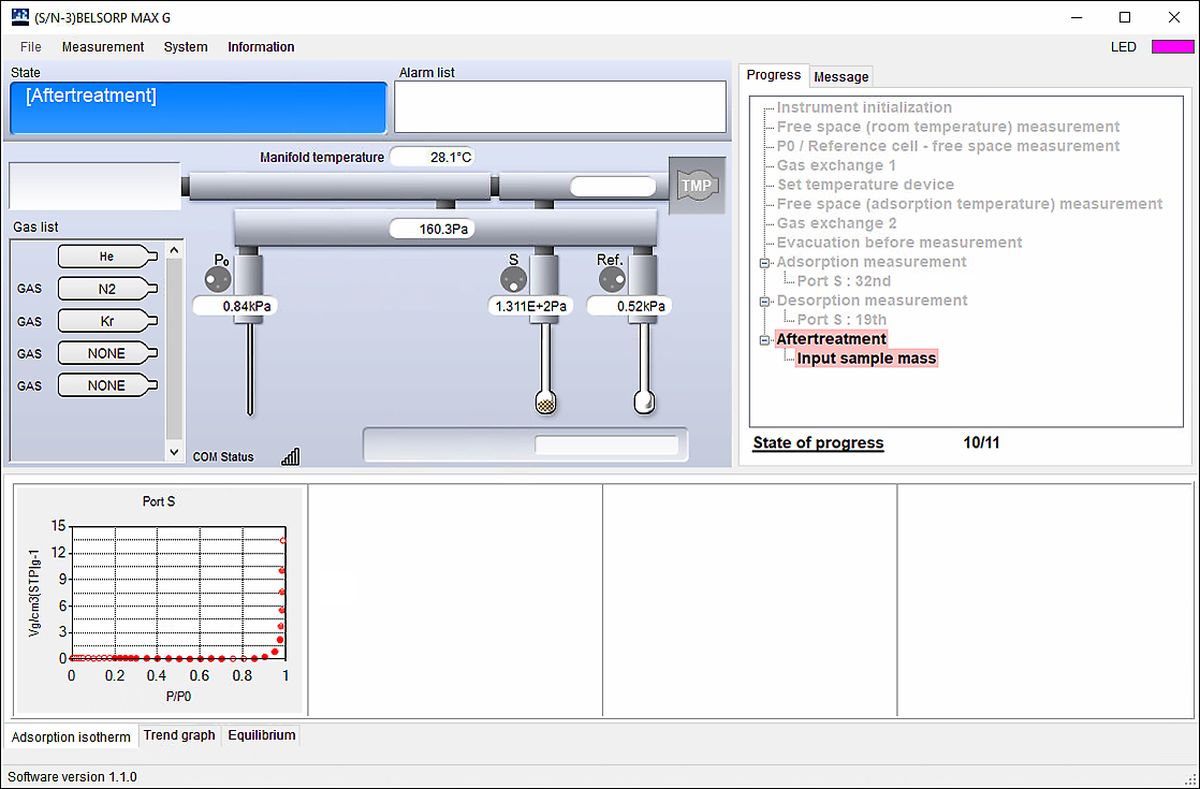Select the last NONE gas cylinder
The image size is (1200, 789).
click(x=107, y=385)
